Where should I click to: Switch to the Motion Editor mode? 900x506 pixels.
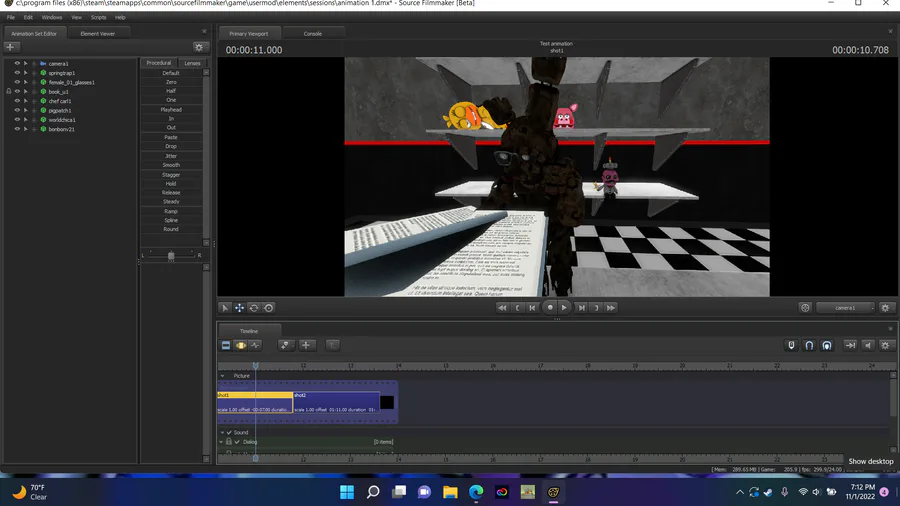point(240,345)
